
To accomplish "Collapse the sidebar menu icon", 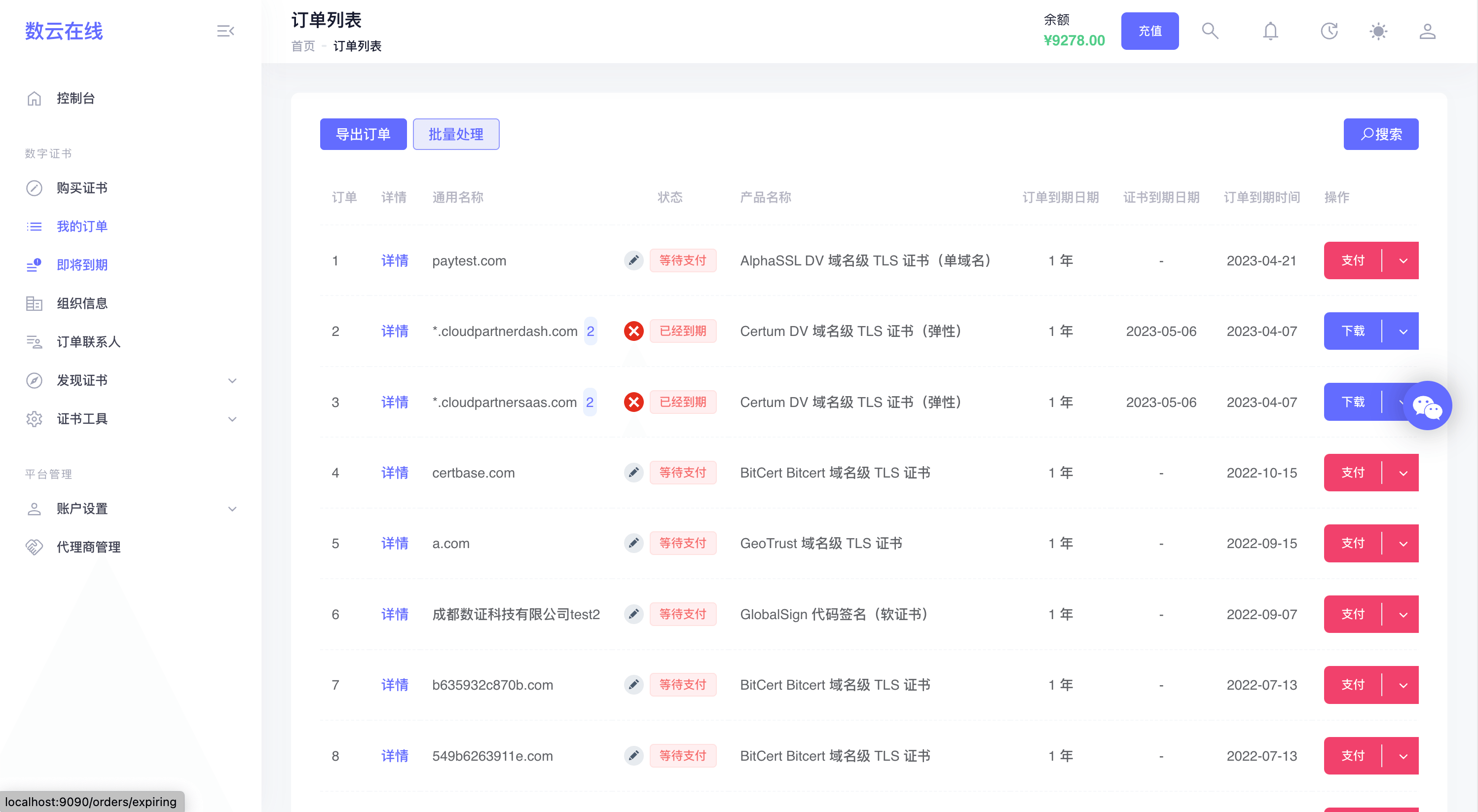I will [225, 31].
